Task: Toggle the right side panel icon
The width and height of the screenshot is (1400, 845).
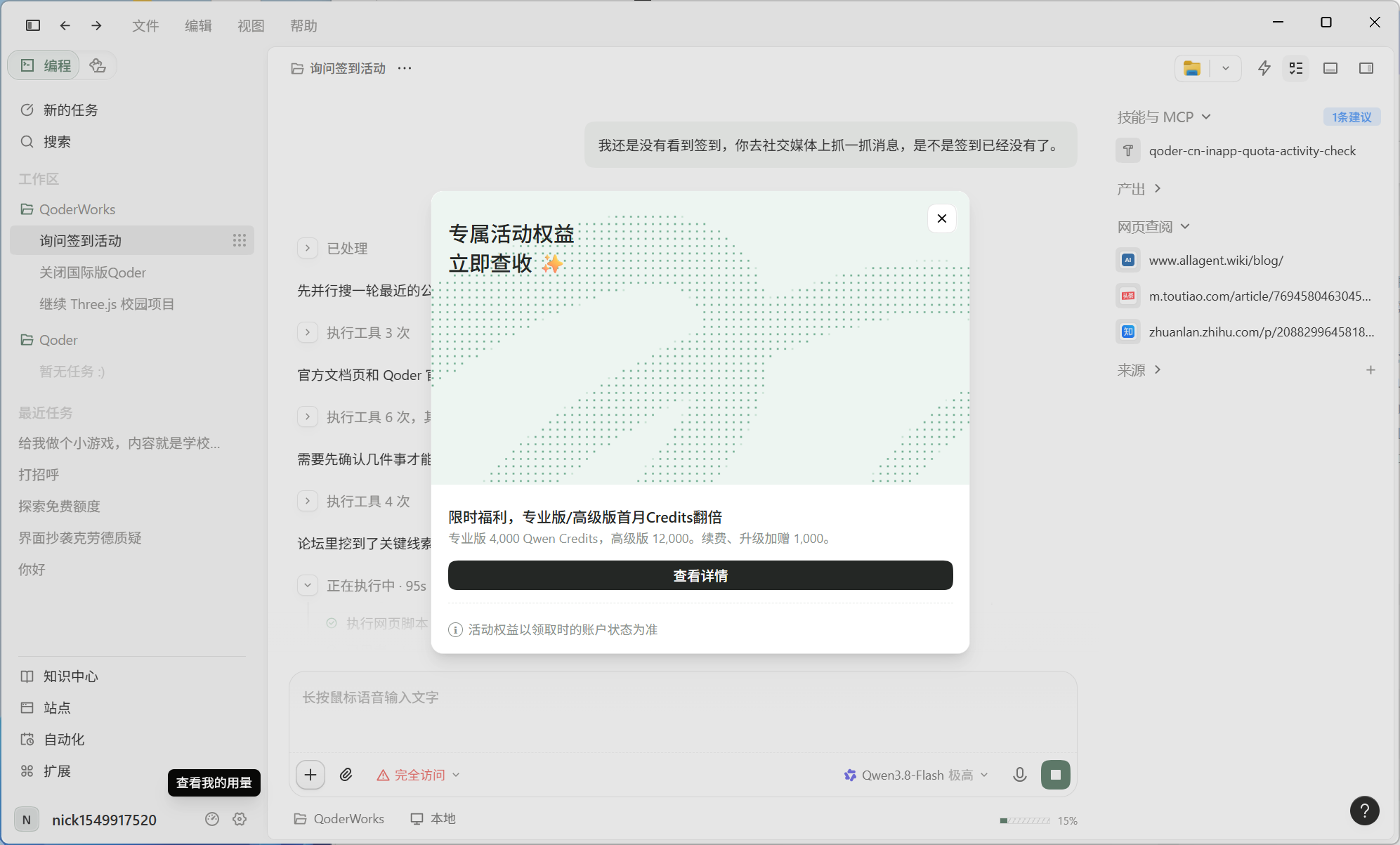Action: [1366, 68]
